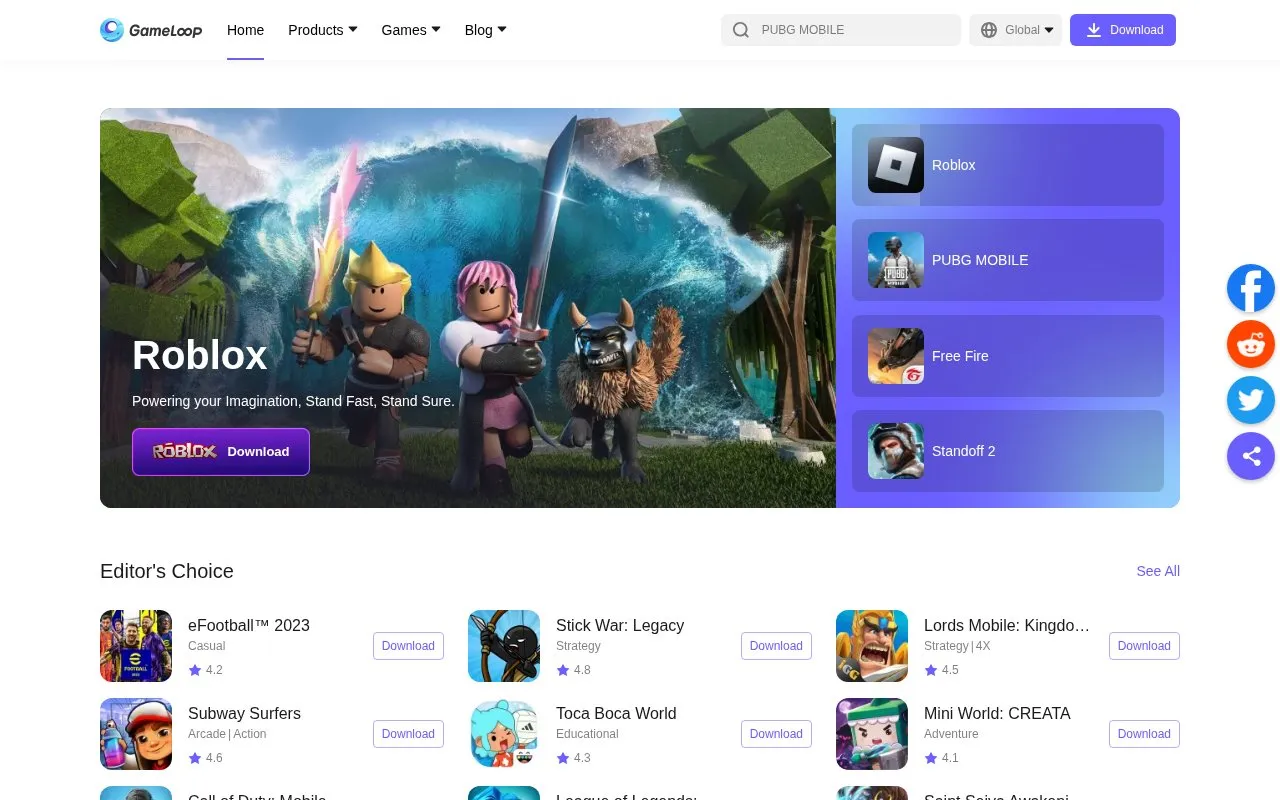Select the Standoff 2 label in list

click(964, 451)
